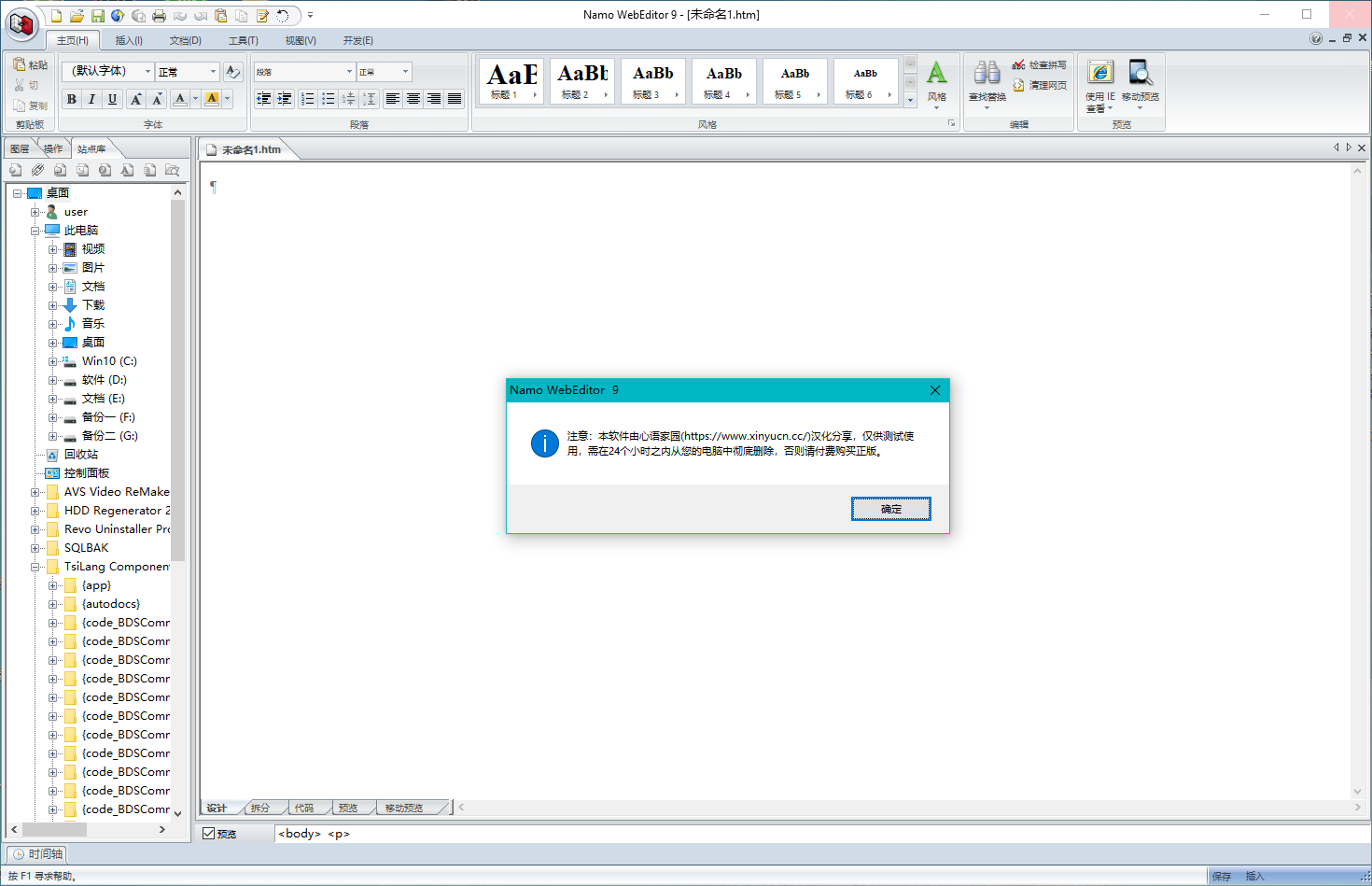Insert a bulleted list
Image resolution: width=1372 pixels, height=886 pixels.
[x=328, y=99]
